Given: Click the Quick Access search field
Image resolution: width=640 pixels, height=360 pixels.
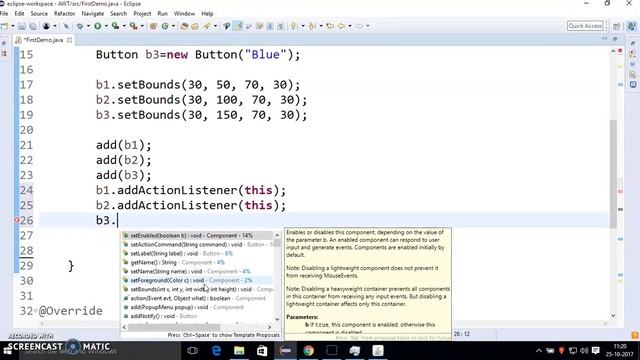Looking at the screenshot, I should coord(585,26).
